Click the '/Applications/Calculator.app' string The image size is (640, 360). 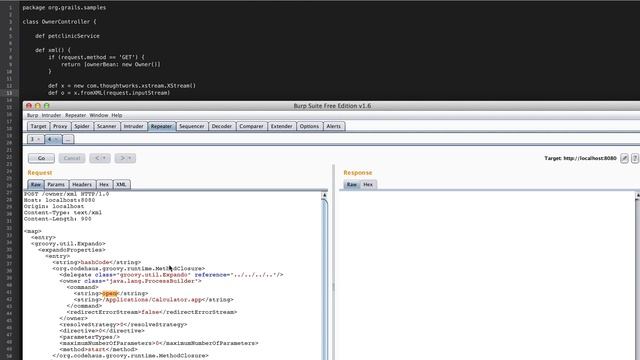coord(153,300)
